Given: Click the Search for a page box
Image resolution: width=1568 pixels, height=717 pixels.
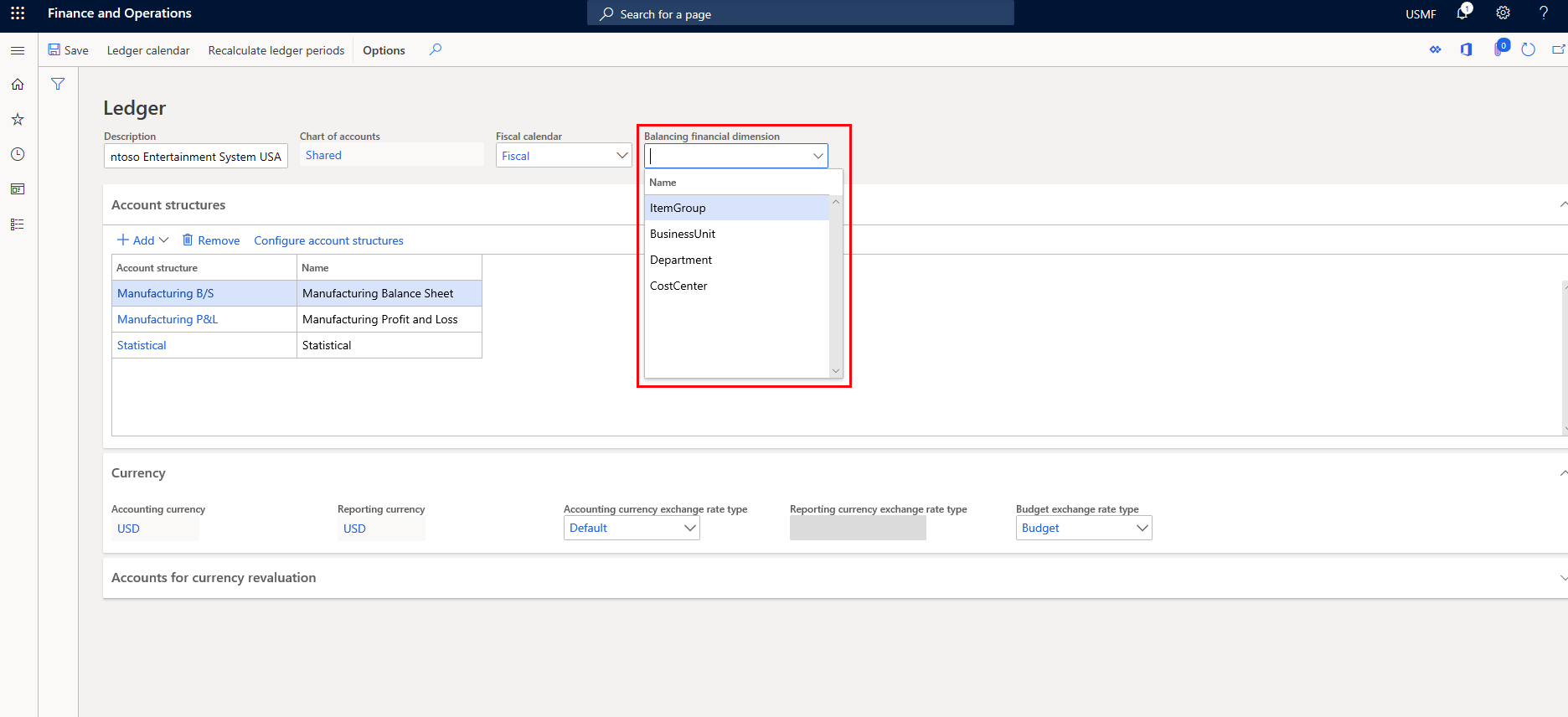Looking at the screenshot, I should click(800, 13).
